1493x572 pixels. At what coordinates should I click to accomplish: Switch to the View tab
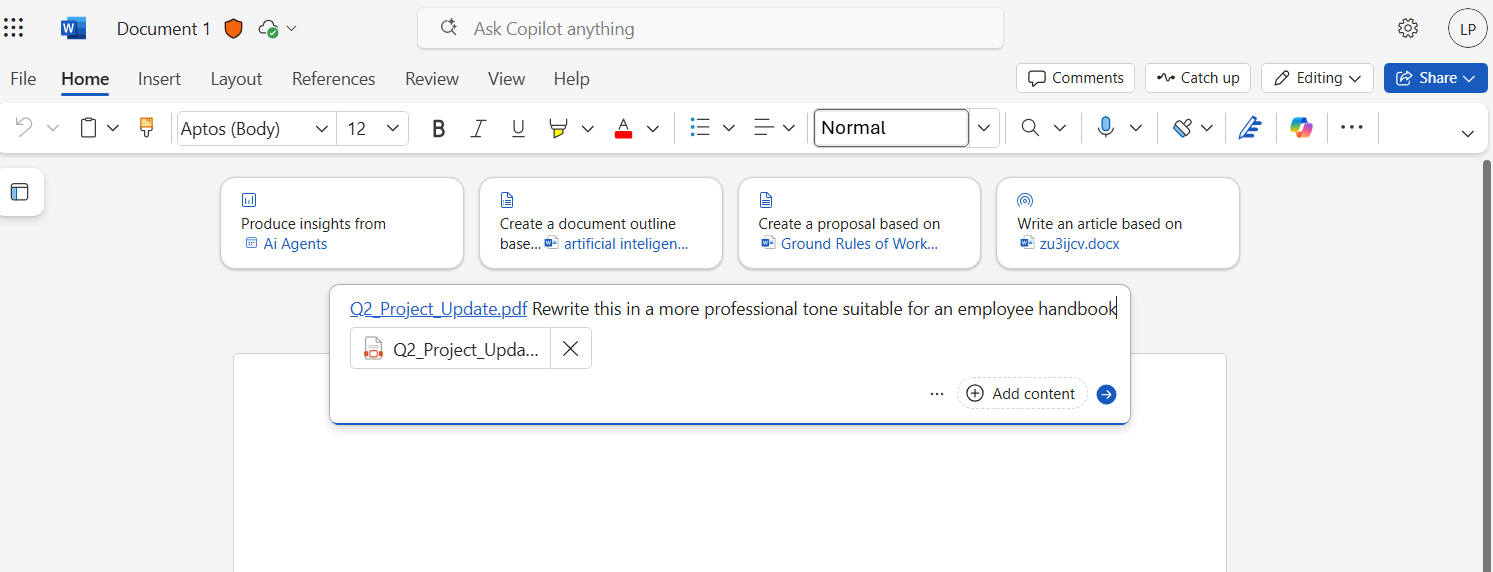click(x=506, y=79)
